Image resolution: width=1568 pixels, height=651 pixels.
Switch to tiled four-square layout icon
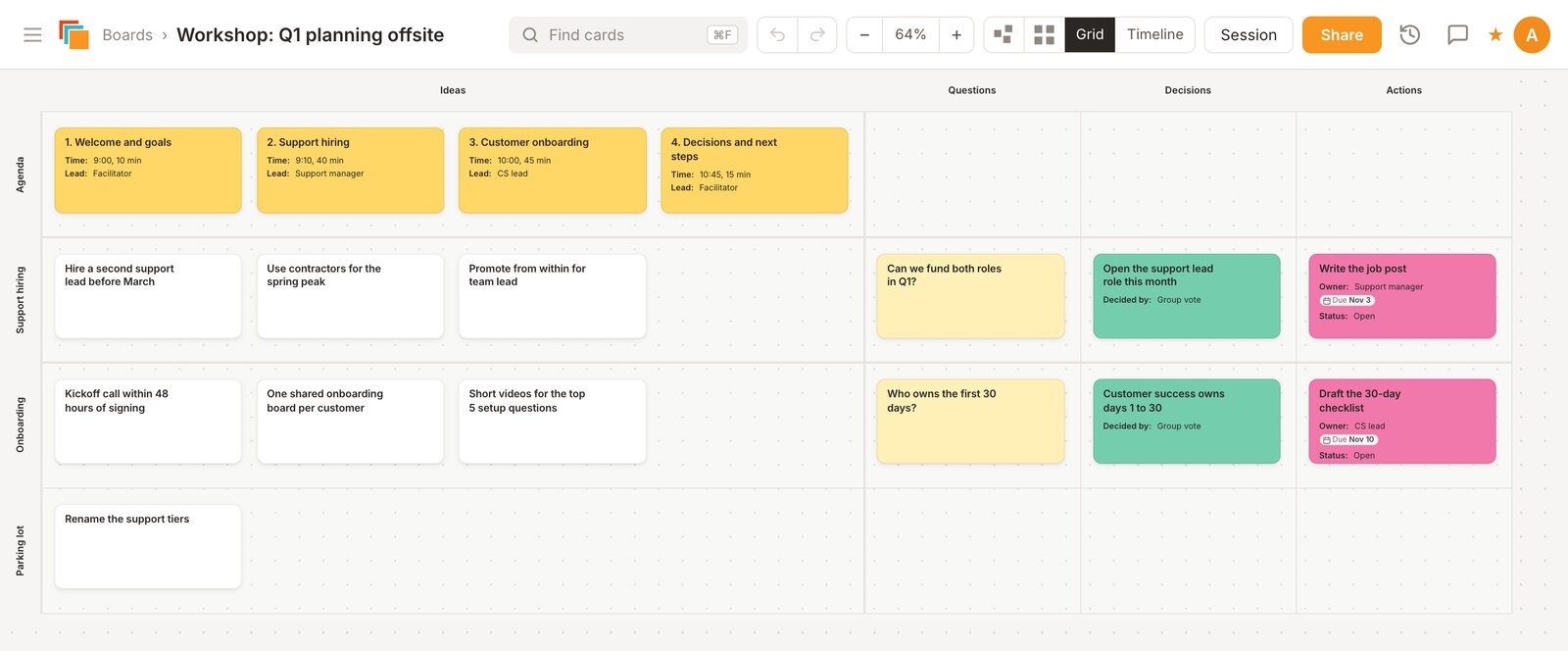[1045, 34]
